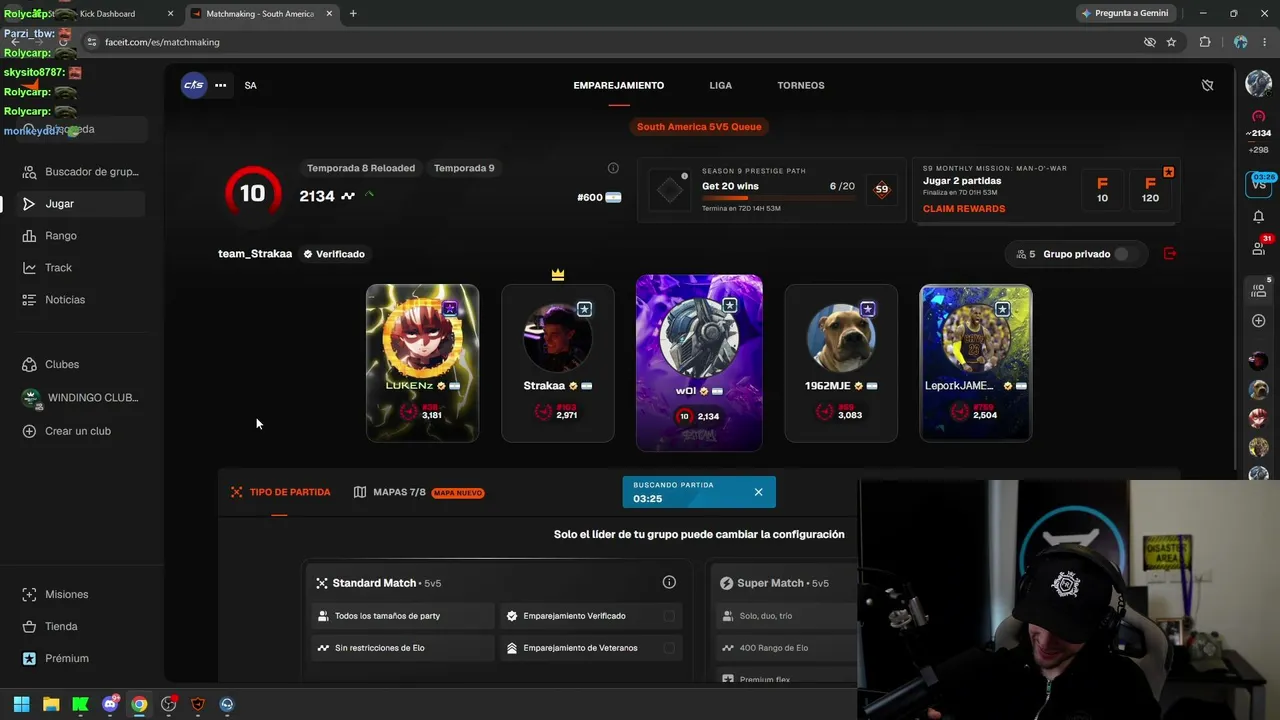Open Discord from the taskbar
This screenshot has width=1280, height=720.
click(110, 704)
